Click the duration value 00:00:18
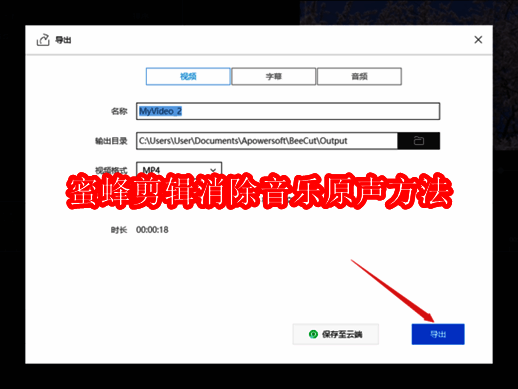This screenshot has height=389, width=518. pyautogui.click(x=152, y=230)
